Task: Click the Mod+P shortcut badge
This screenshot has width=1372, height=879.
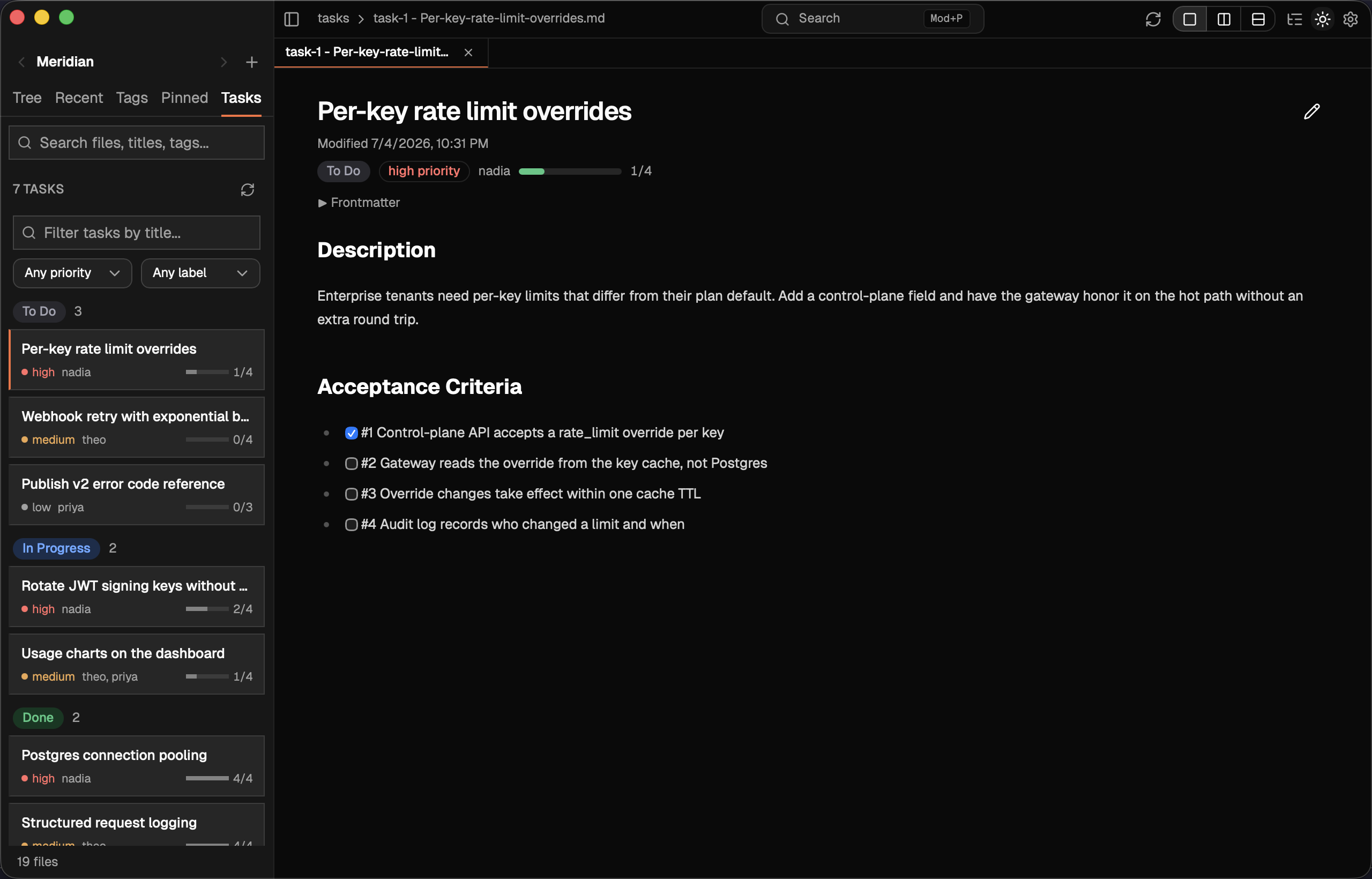Action: pos(946,18)
